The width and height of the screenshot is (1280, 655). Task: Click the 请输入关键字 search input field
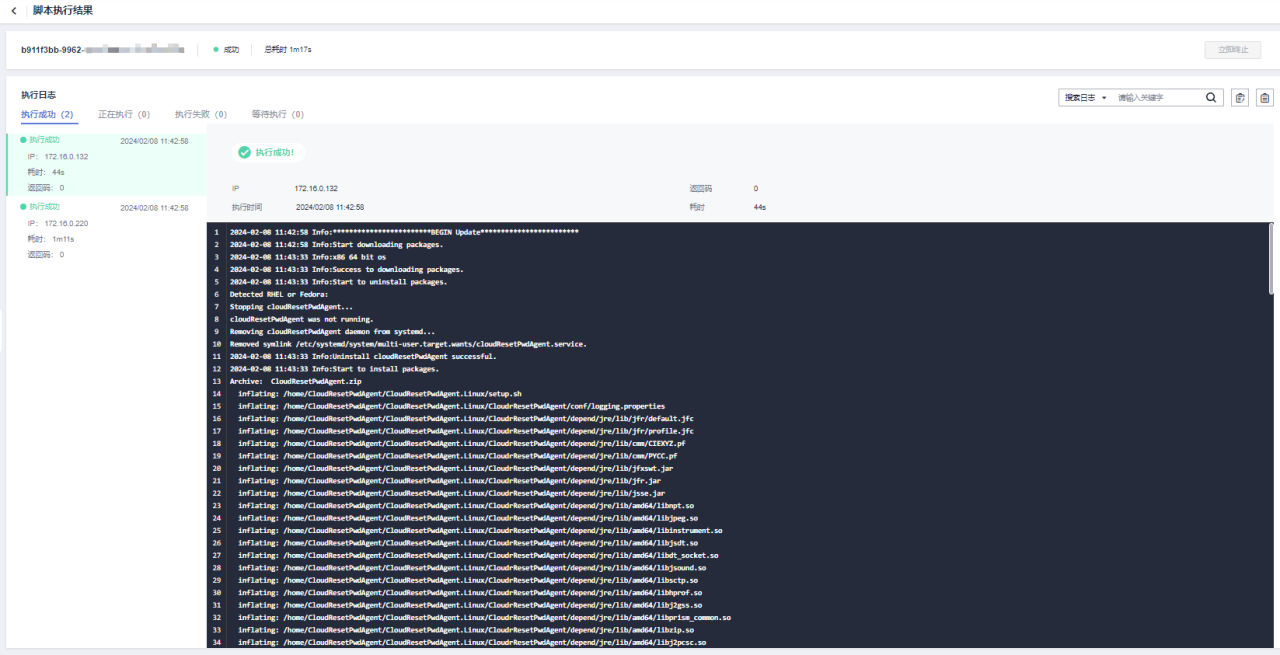tap(1158, 98)
